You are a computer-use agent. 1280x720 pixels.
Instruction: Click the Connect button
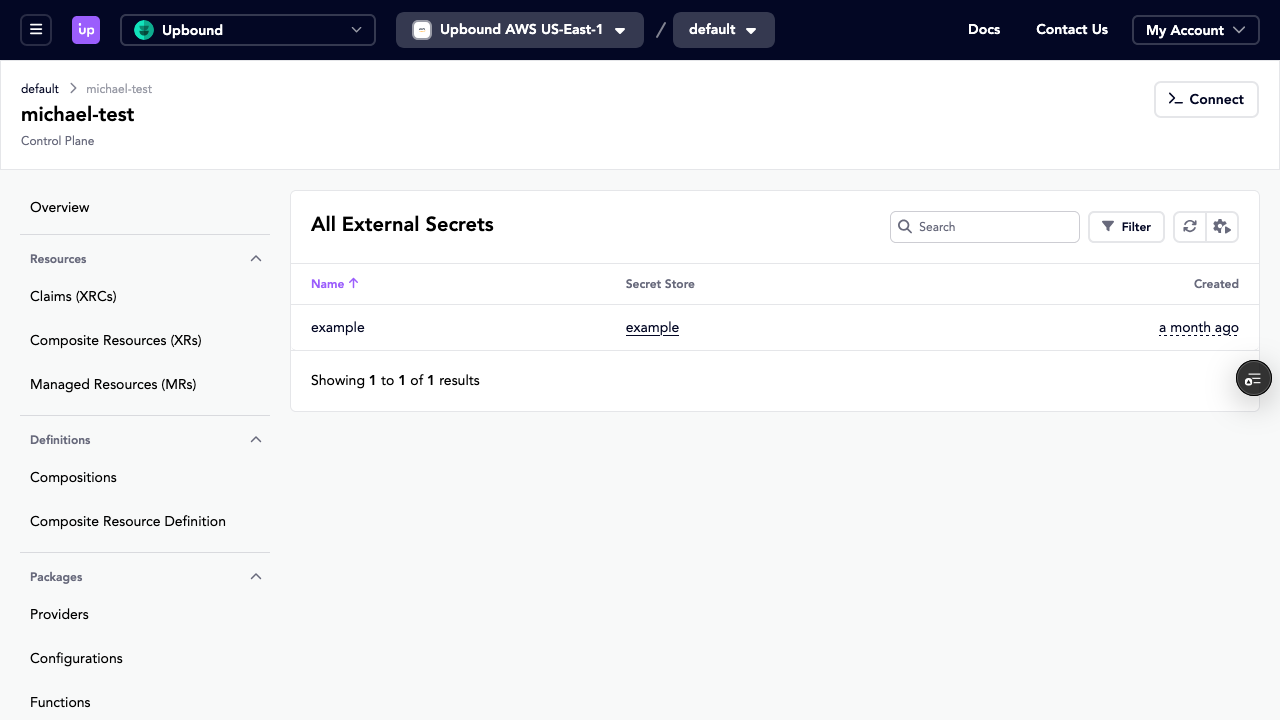(x=1206, y=99)
